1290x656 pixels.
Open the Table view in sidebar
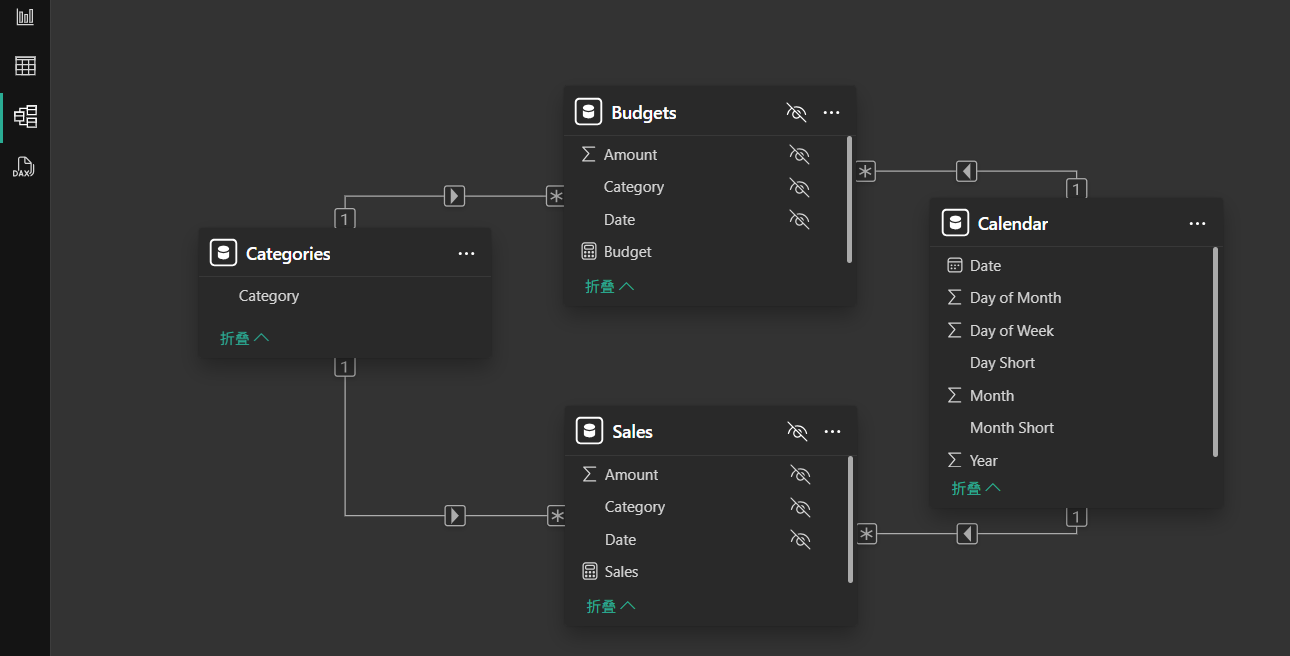[x=25, y=66]
